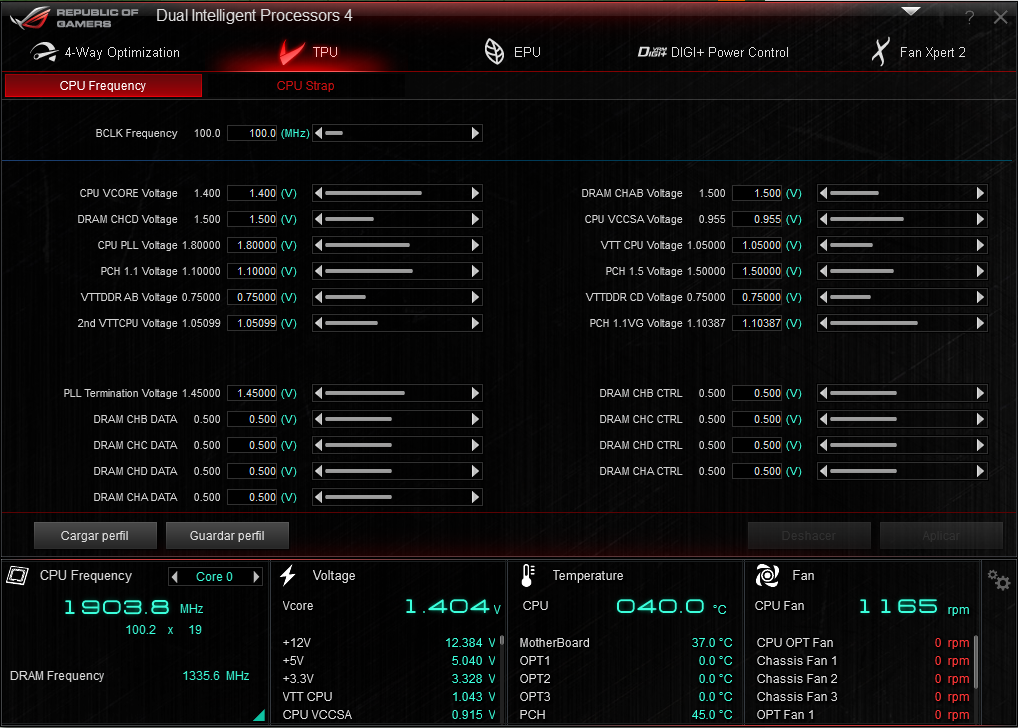The height and width of the screenshot is (728, 1018).
Task: Click the DRAM CHCD Voltage slider
Action: coord(397,220)
